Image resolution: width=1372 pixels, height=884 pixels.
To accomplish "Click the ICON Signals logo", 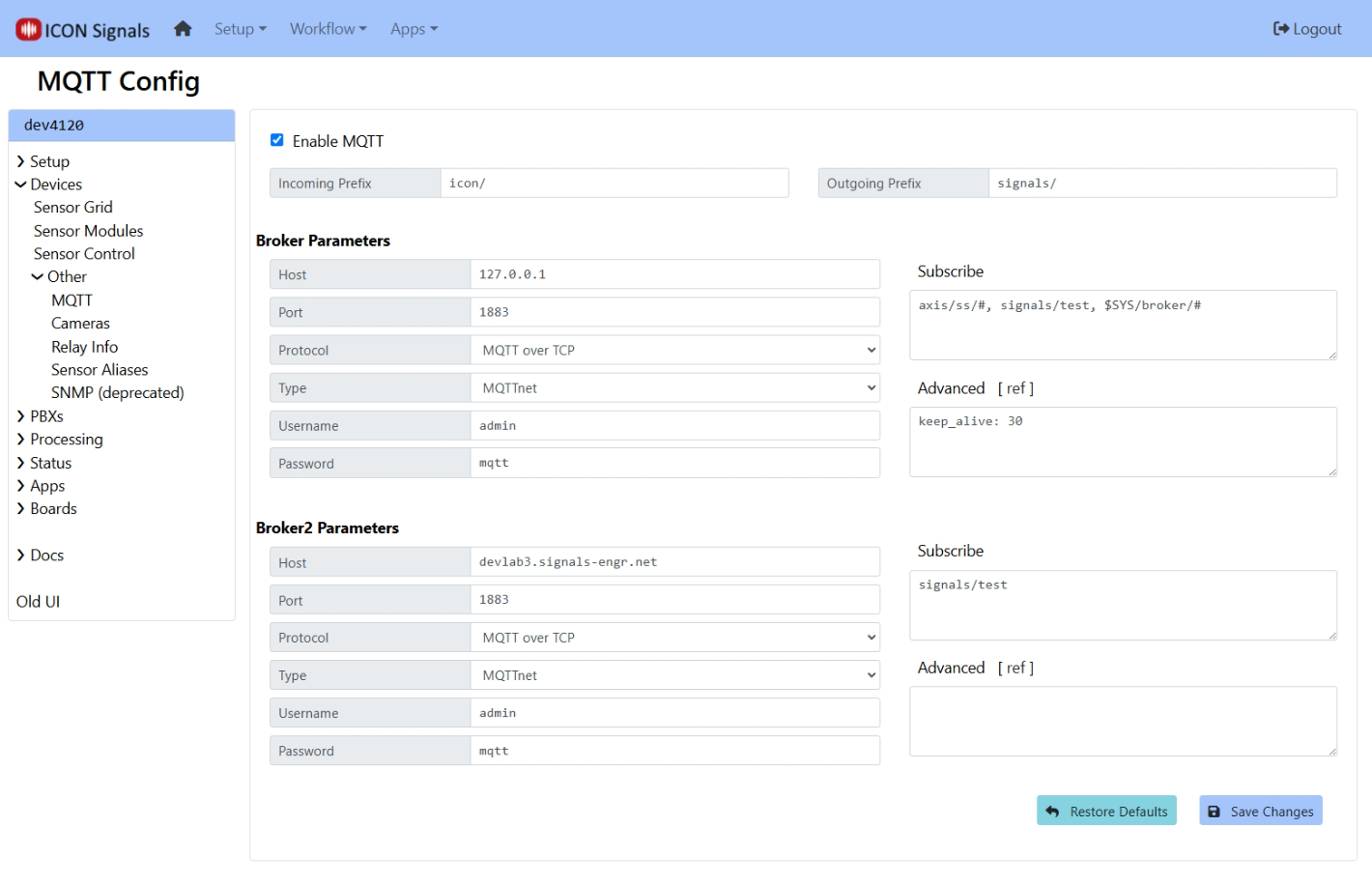I will tap(83, 30).
